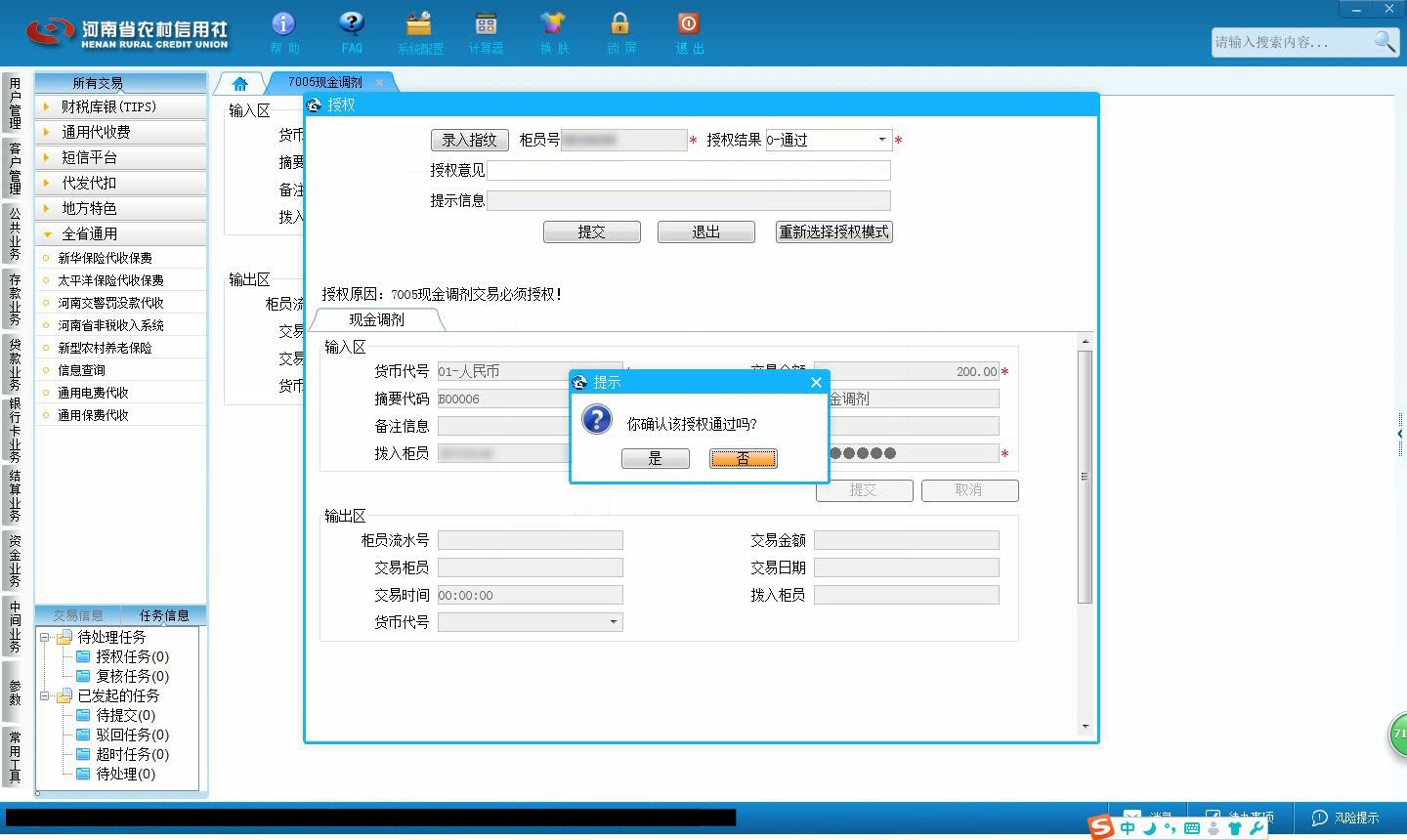Close the 7005现金调剂 tab

(379, 82)
